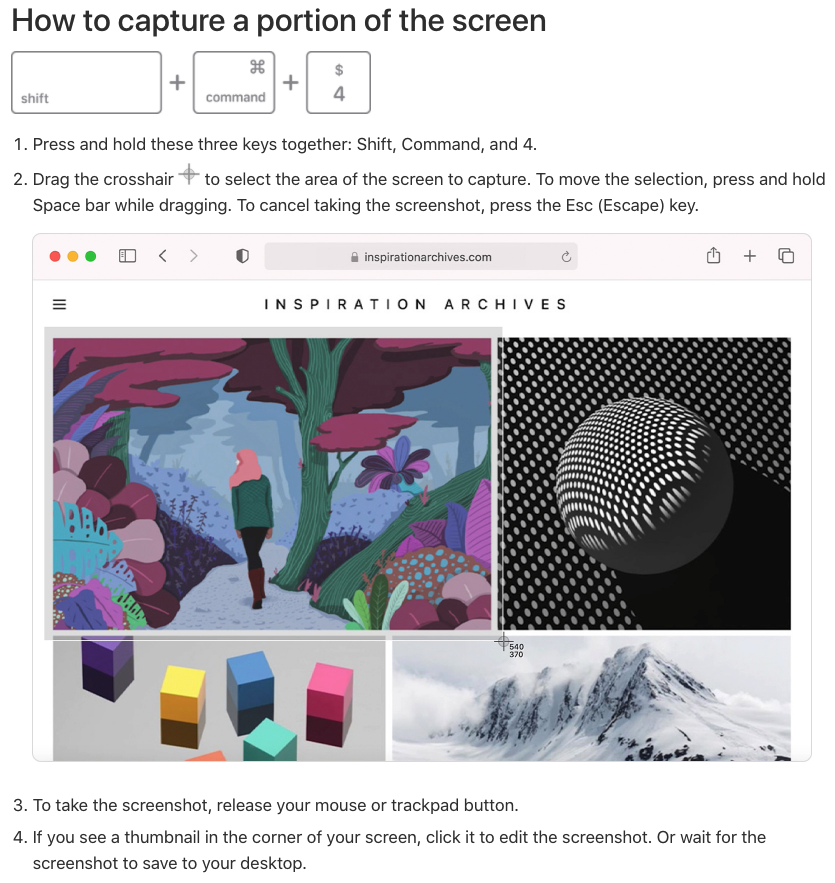Open the colored cubes image
Image resolution: width=835 pixels, height=883 pixels.
pyautogui.click(x=219, y=699)
